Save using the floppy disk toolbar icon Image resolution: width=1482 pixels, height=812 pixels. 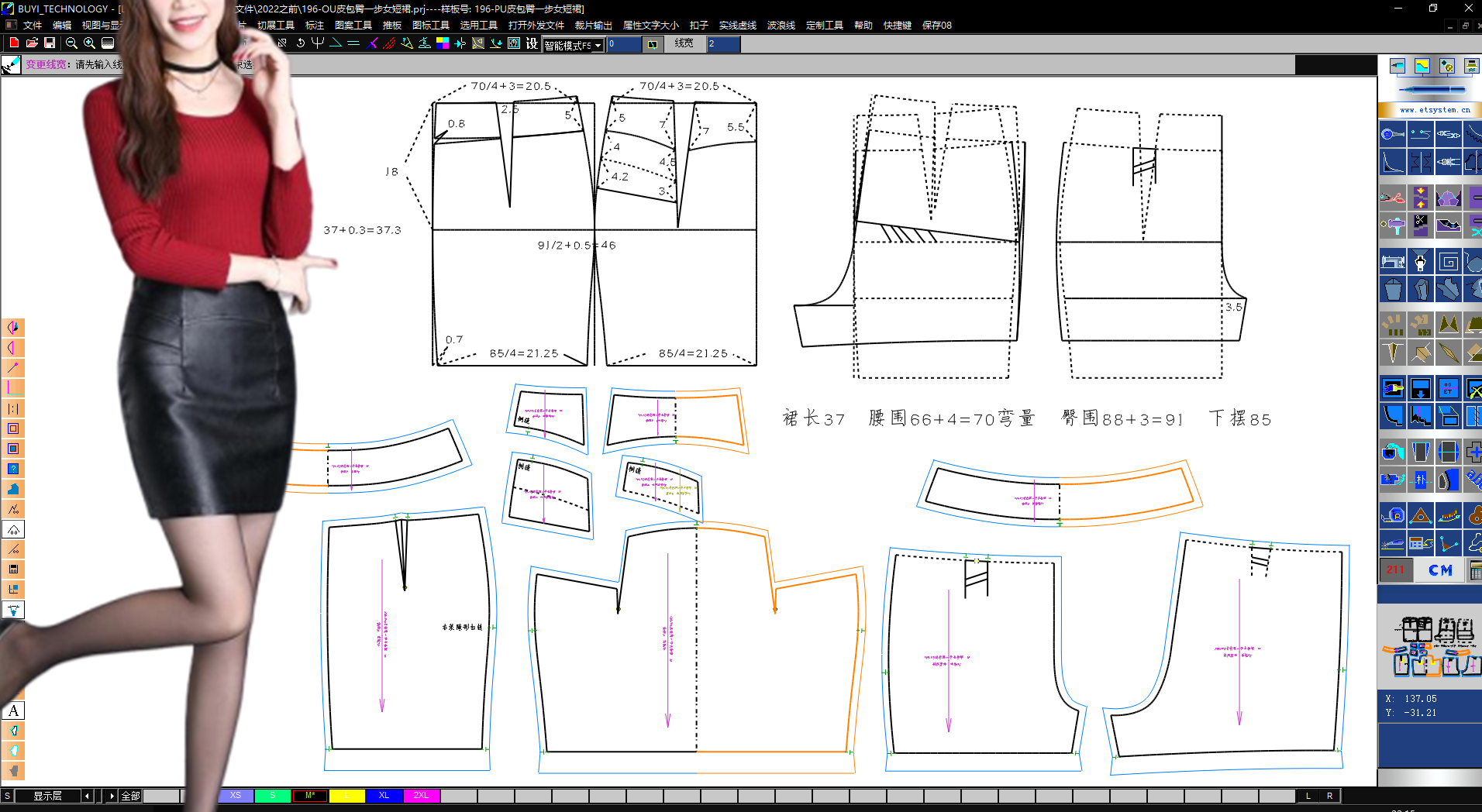tap(50, 43)
